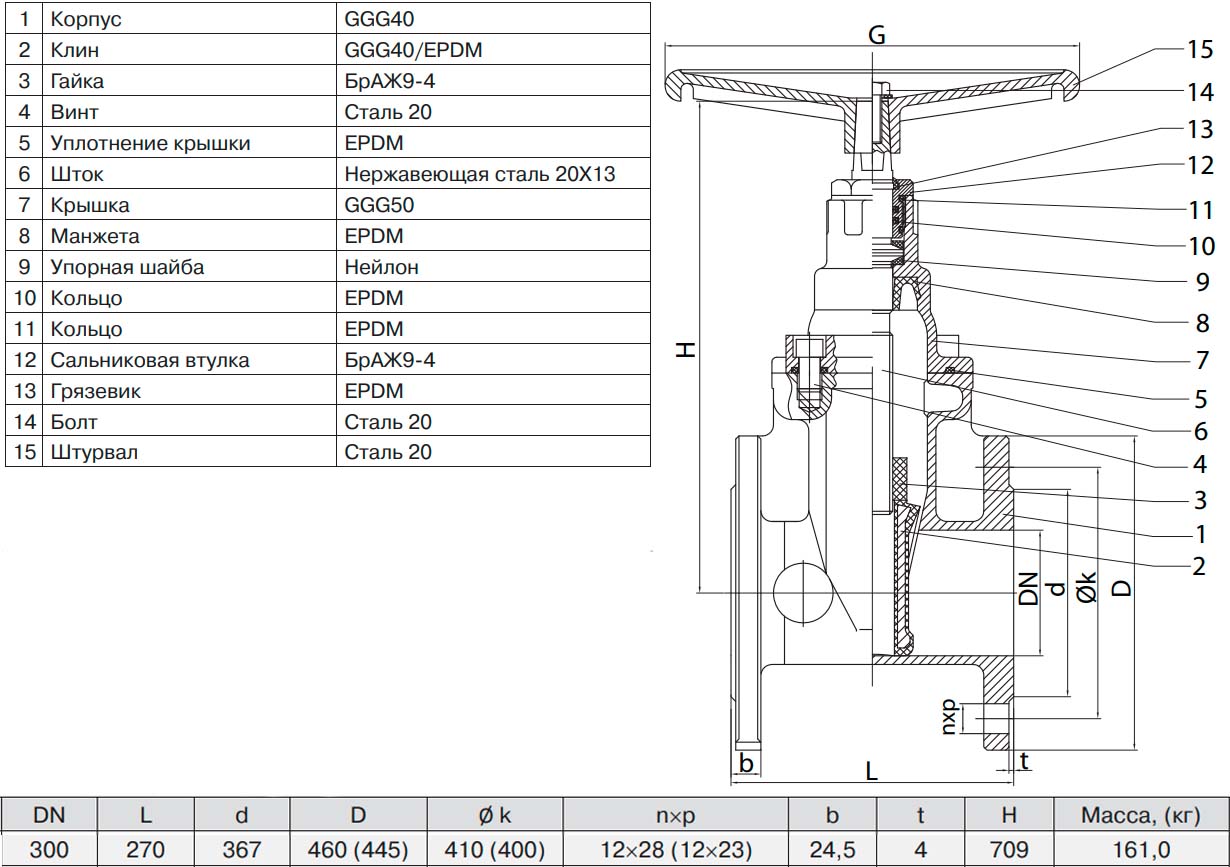Select the H dimension label on the drawing
Screen dimensions: 1230x867
tap(685, 348)
